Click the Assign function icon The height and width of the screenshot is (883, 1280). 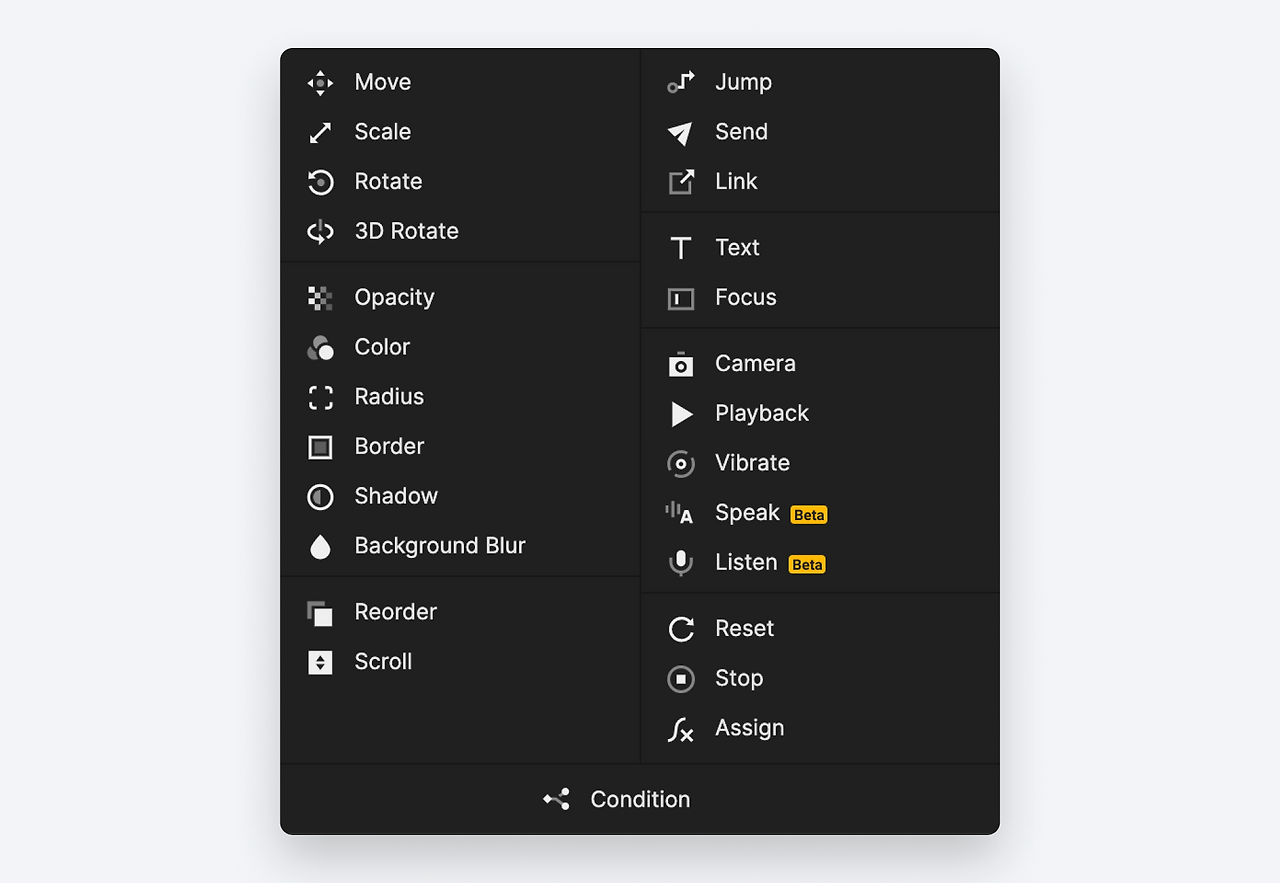click(x=681, y=729)
